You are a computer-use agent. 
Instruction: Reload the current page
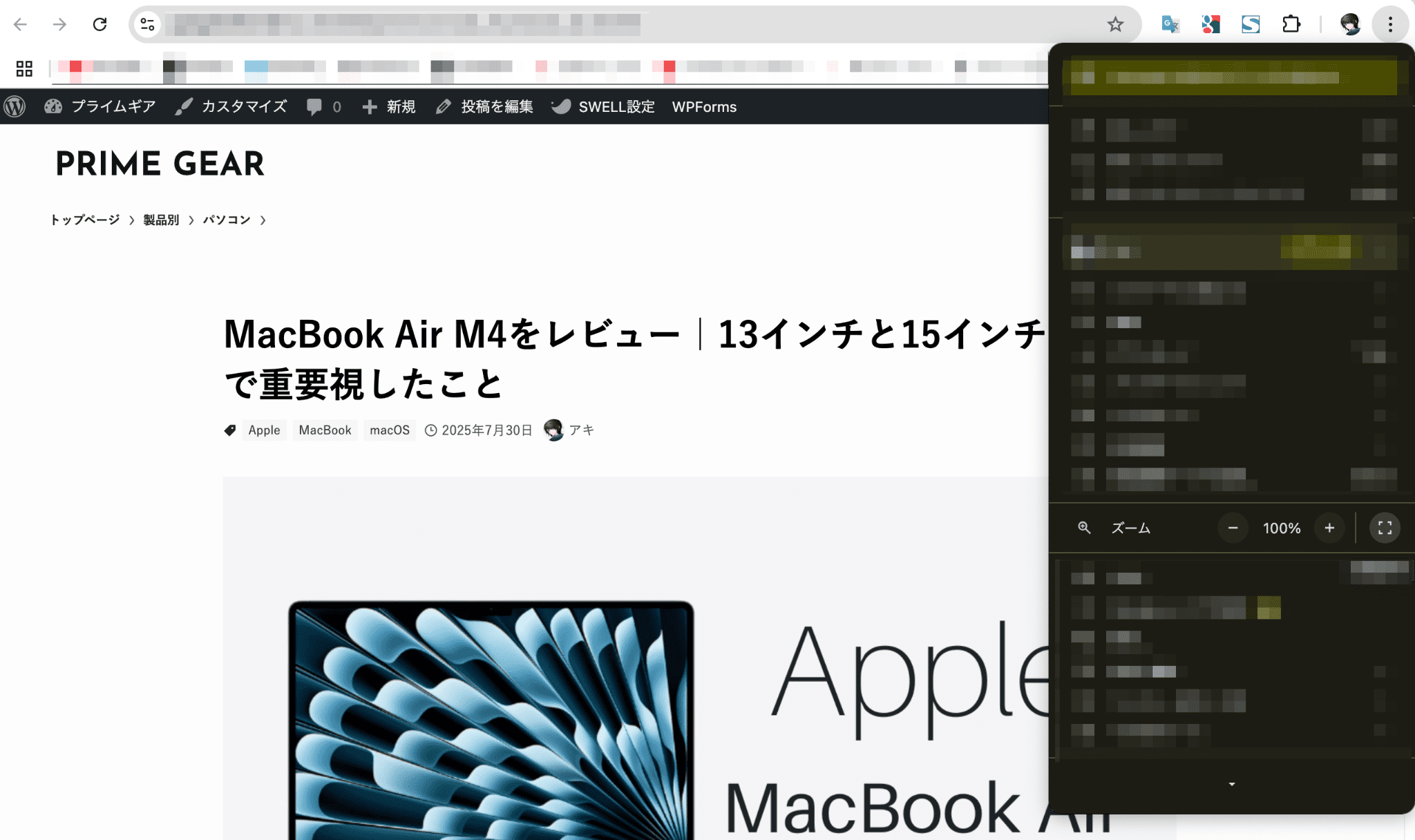100,24
